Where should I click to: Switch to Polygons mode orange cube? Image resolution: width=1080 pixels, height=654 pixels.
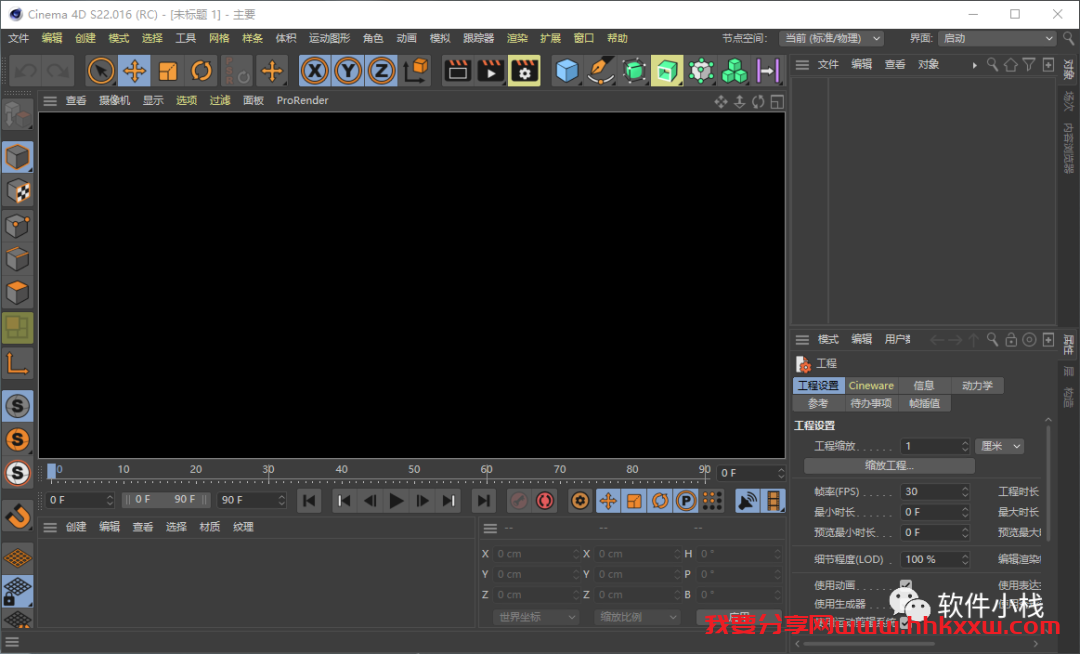17,293
